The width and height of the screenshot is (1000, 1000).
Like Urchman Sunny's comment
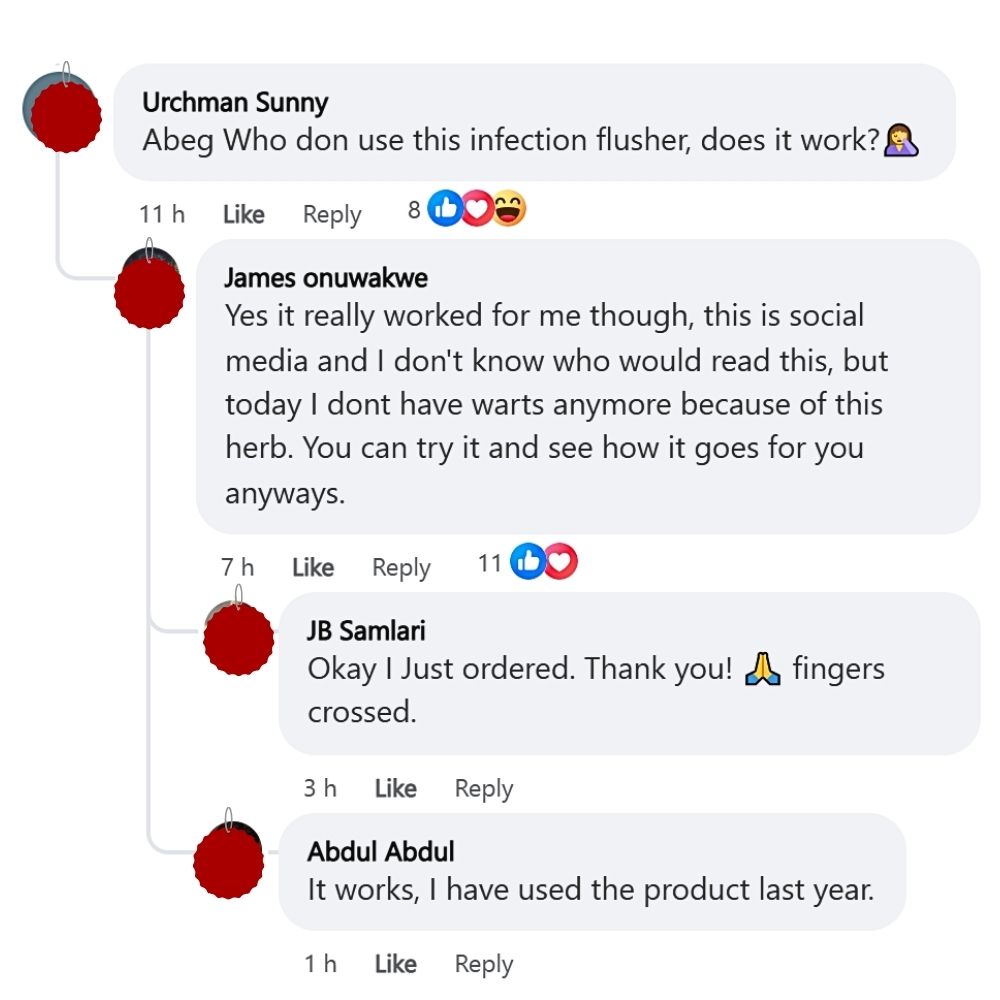pos(243,214)
